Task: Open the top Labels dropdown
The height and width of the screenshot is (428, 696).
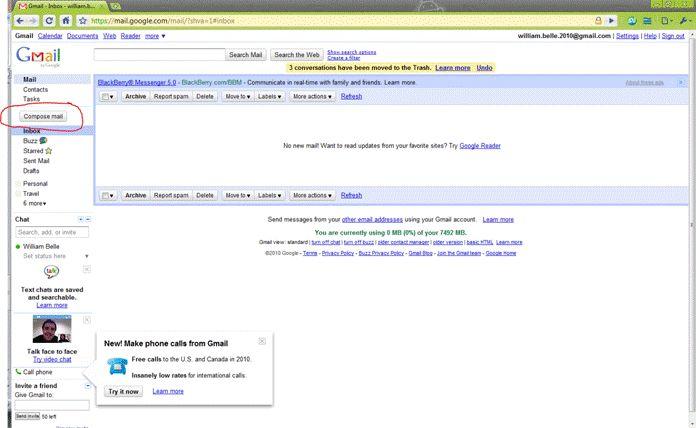Action: tap(269, 97)
